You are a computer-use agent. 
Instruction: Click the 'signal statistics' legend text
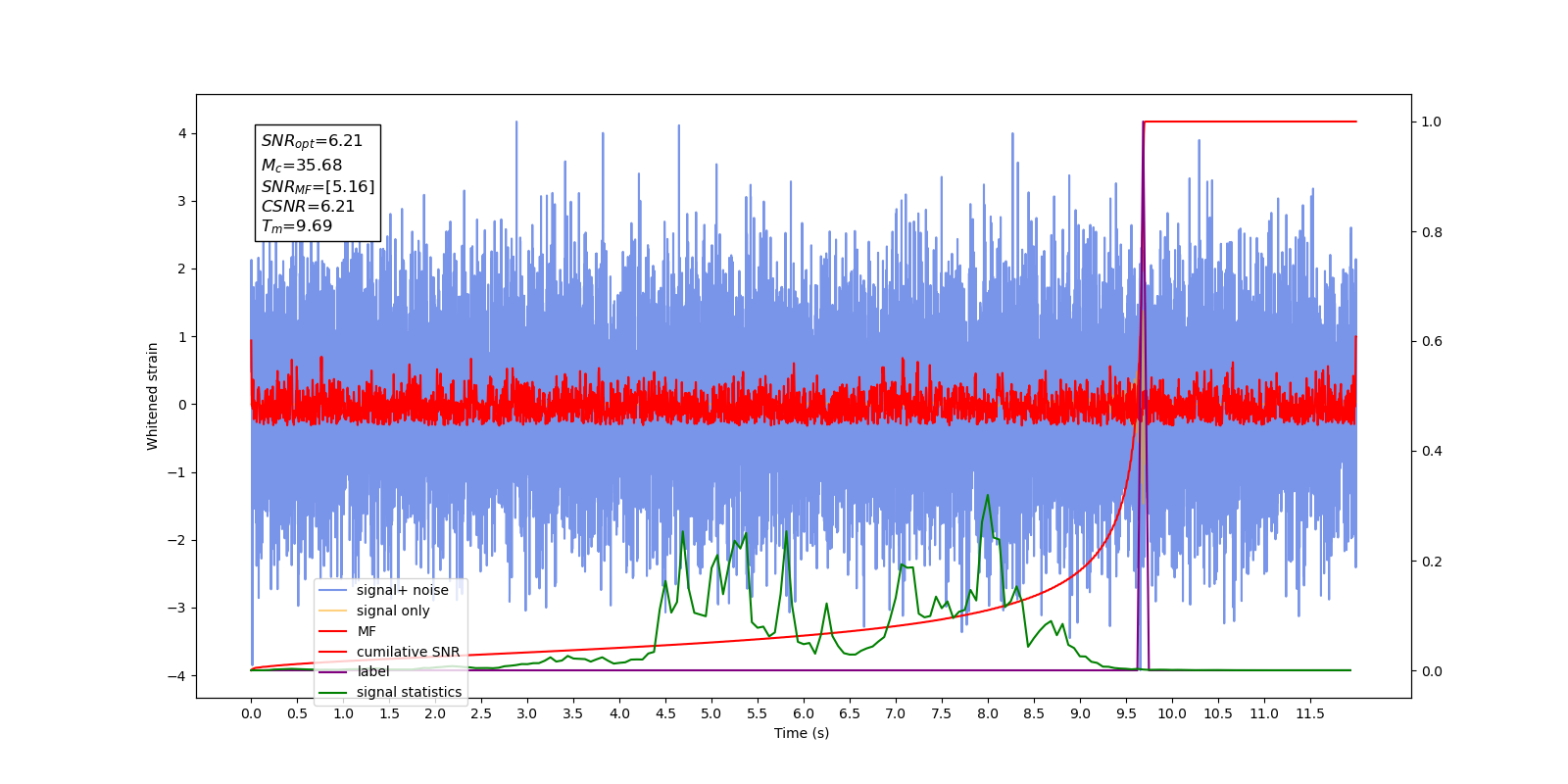409,692
